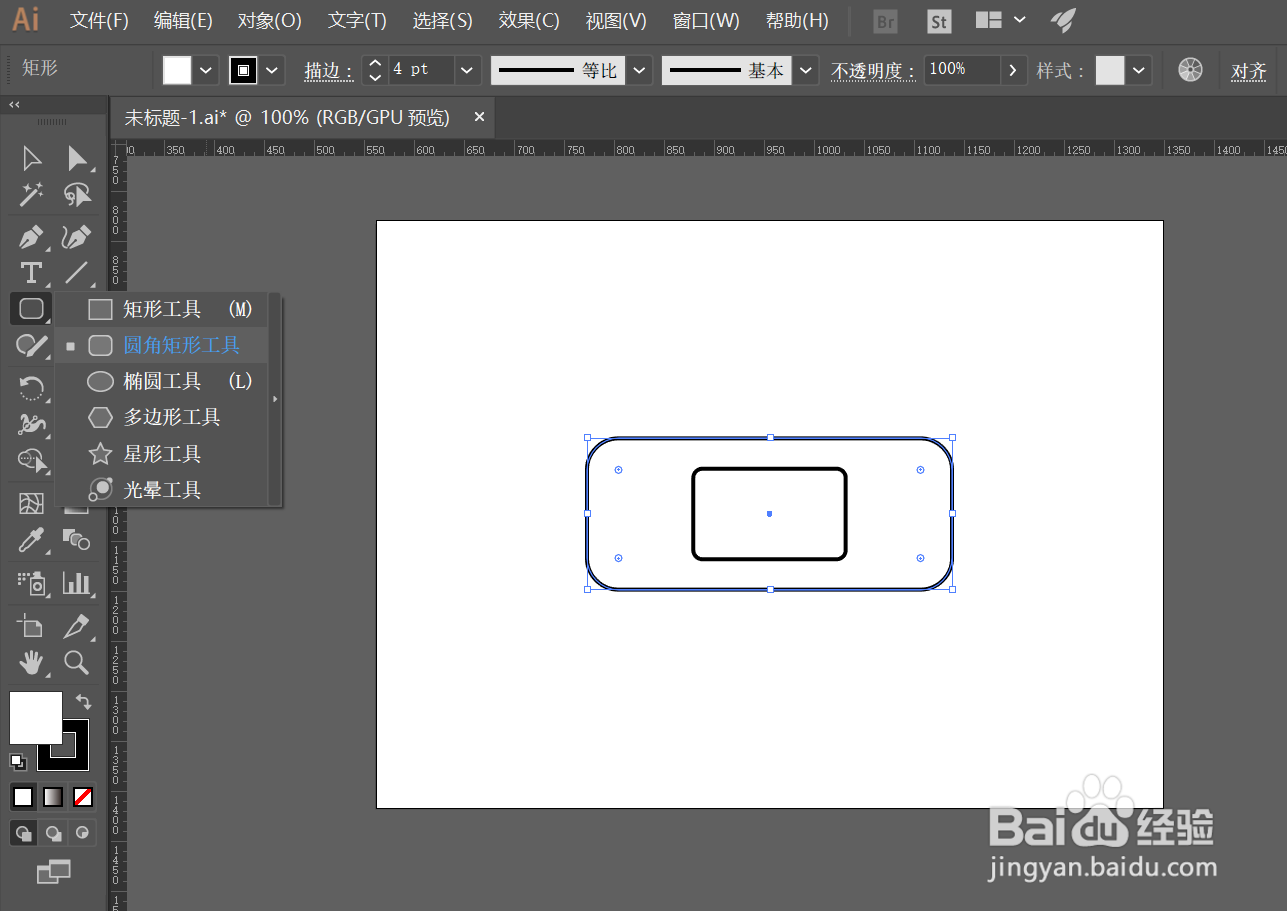Open Adobe Stock via St icon
This screenshot has height=911, width=1287.
click(x=939, y=21)
